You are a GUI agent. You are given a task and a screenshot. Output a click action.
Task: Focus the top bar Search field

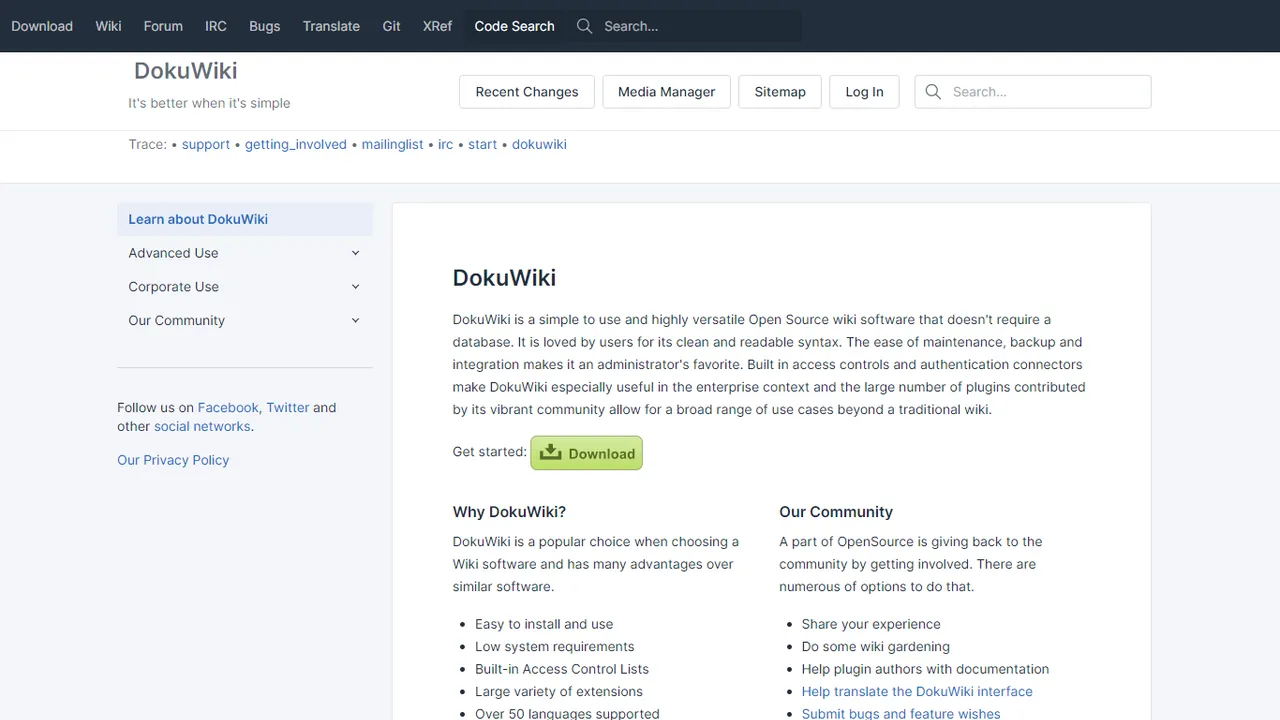685,26
